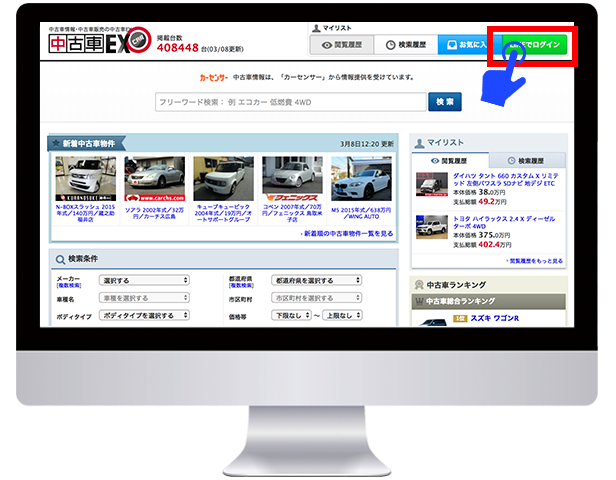Screen dimensions: 616x480
Task: Open the コペン 2007年式 car photo
Action: click(292, 179)
